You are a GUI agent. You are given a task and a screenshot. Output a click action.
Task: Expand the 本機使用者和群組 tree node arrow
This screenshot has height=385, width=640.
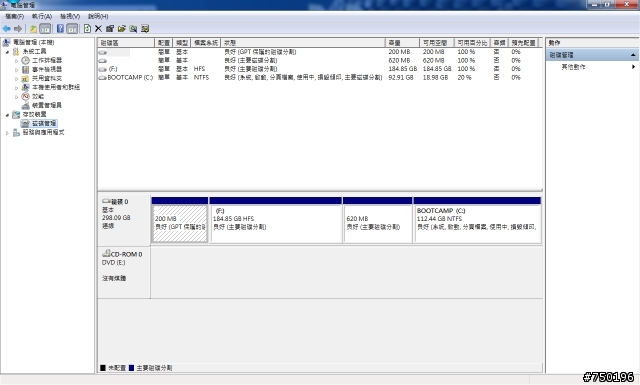click(x=17, y=88)
